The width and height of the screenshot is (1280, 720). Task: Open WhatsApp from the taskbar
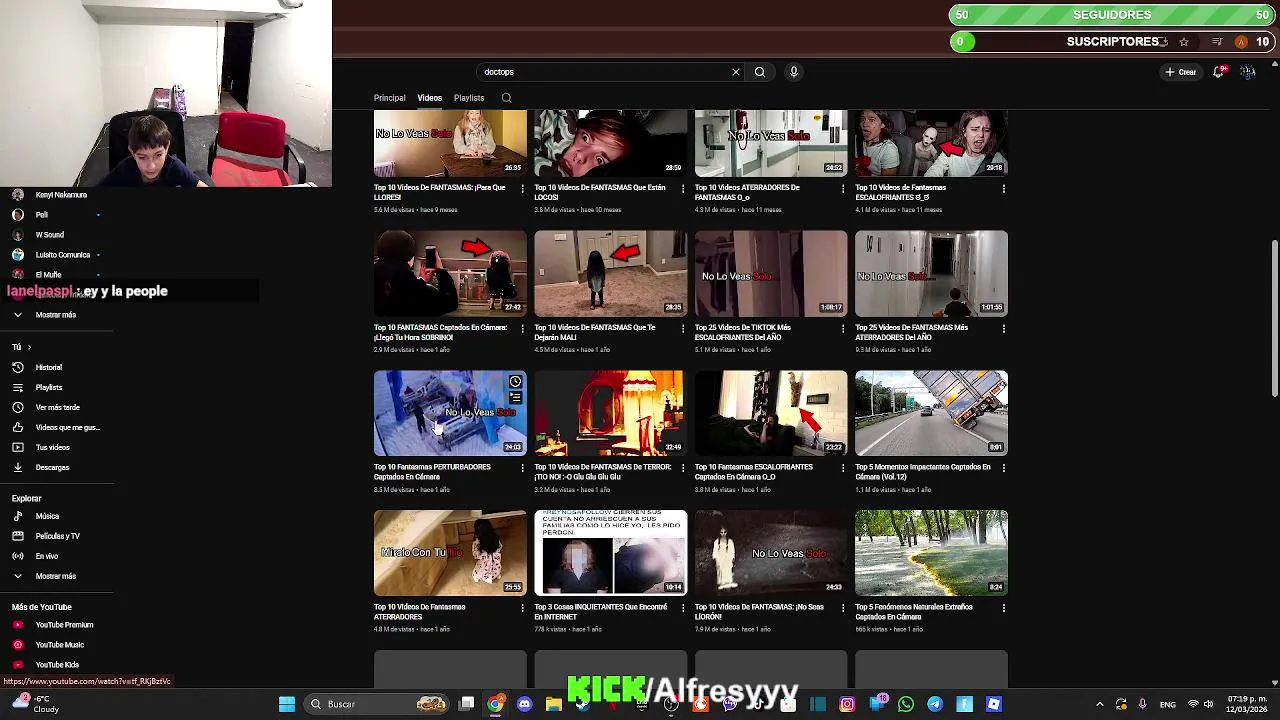pyautogui.click(x=906, y=704)
